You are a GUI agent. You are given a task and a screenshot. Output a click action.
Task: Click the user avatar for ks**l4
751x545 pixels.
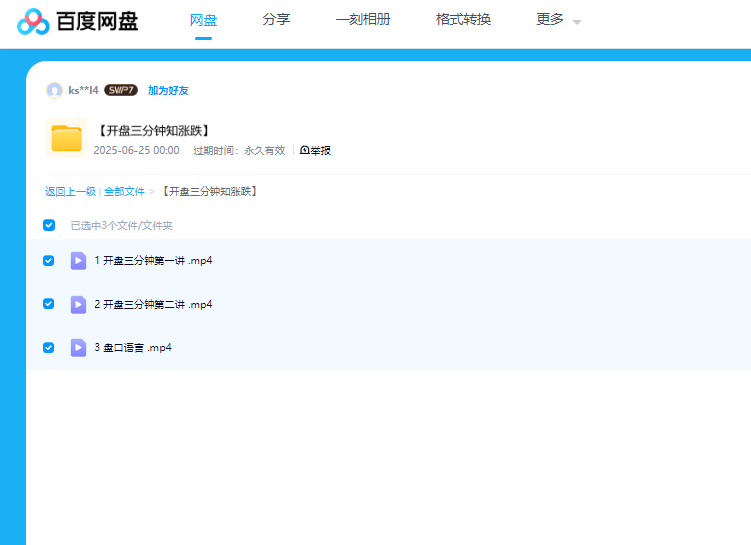point(54,90)
